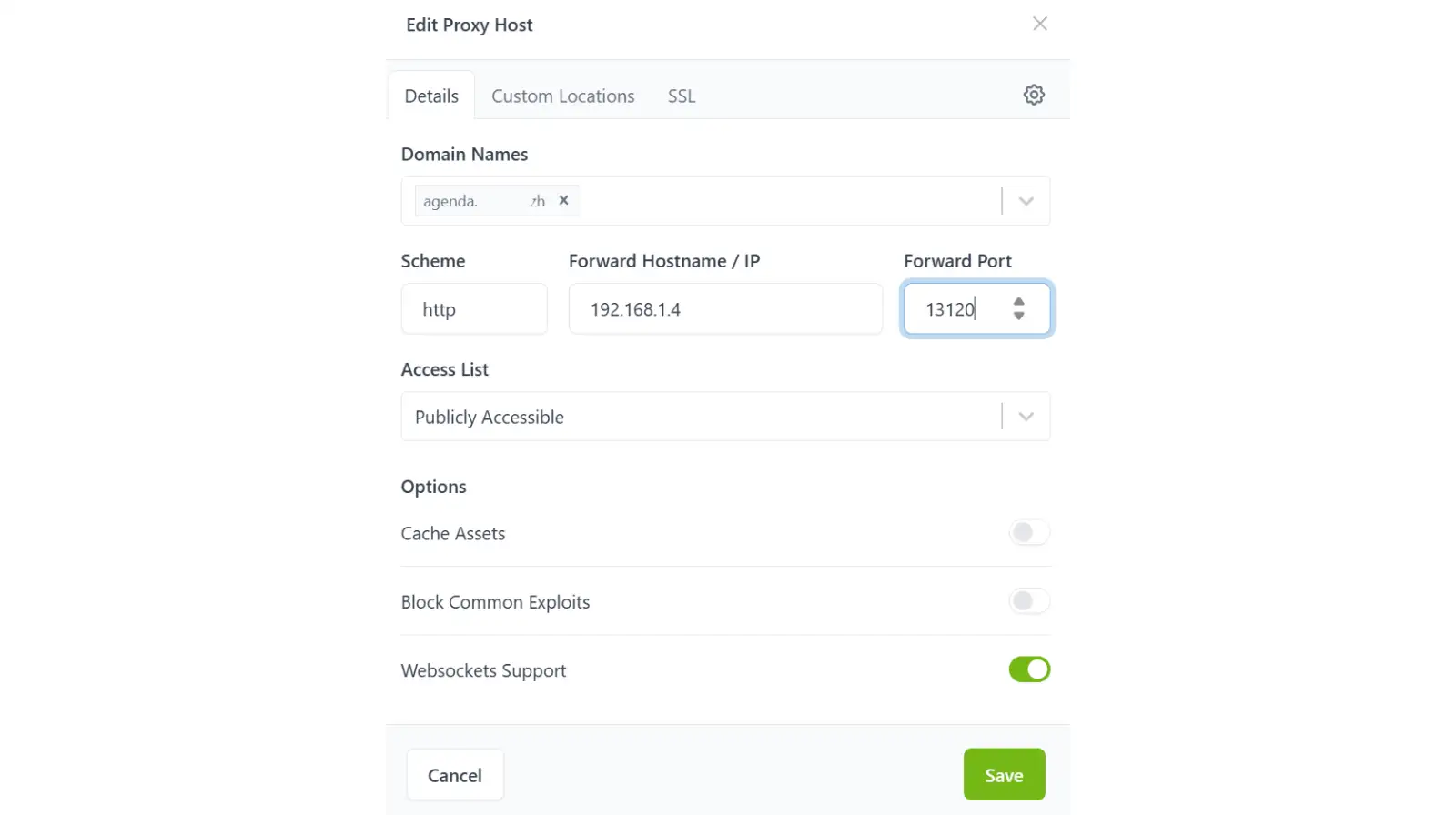
Task: Disable Websockets Support
Action: (1028, 669)
